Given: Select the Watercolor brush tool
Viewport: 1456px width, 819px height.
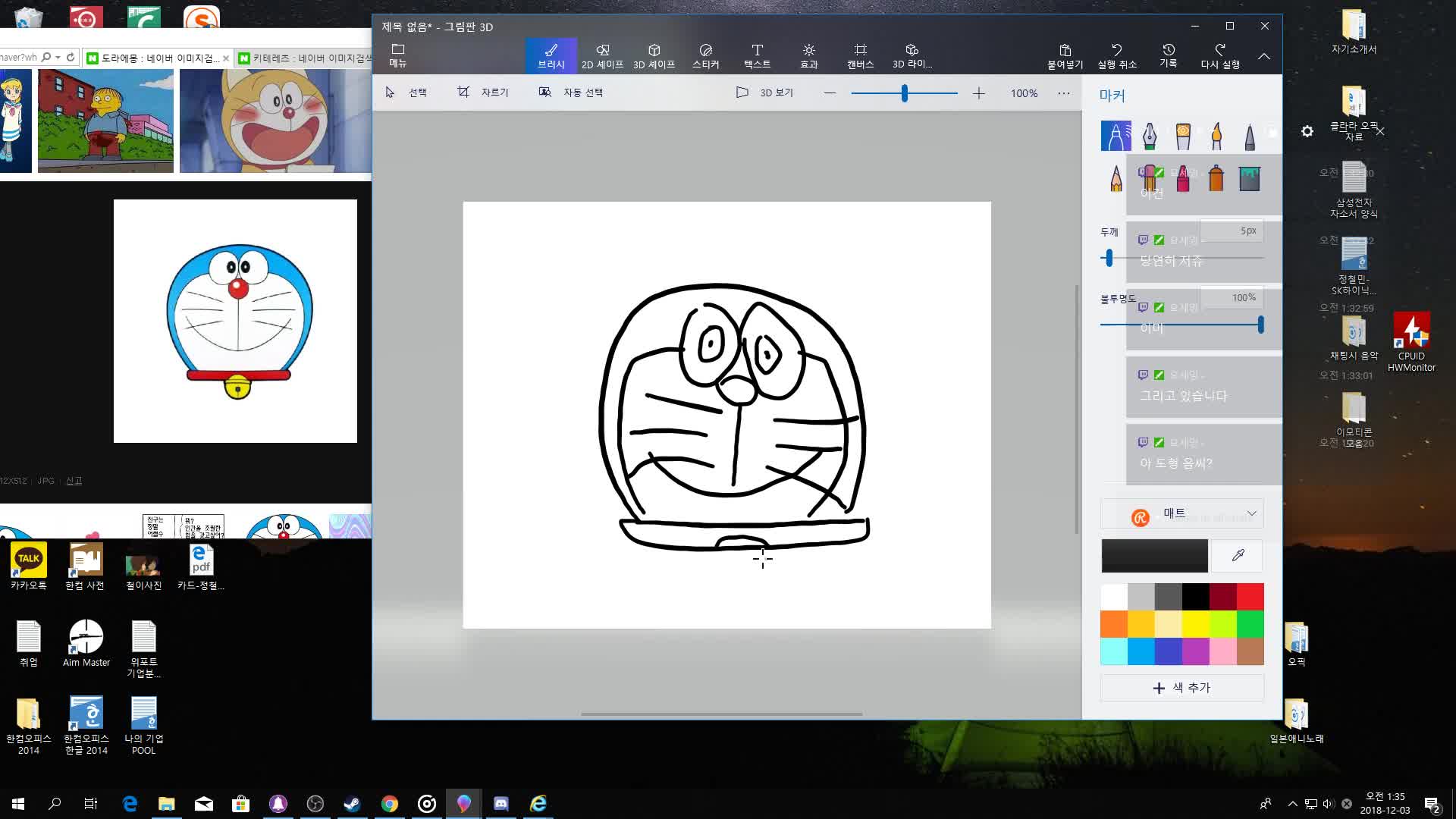Looking at the screenshot, I should [1216, 136].
